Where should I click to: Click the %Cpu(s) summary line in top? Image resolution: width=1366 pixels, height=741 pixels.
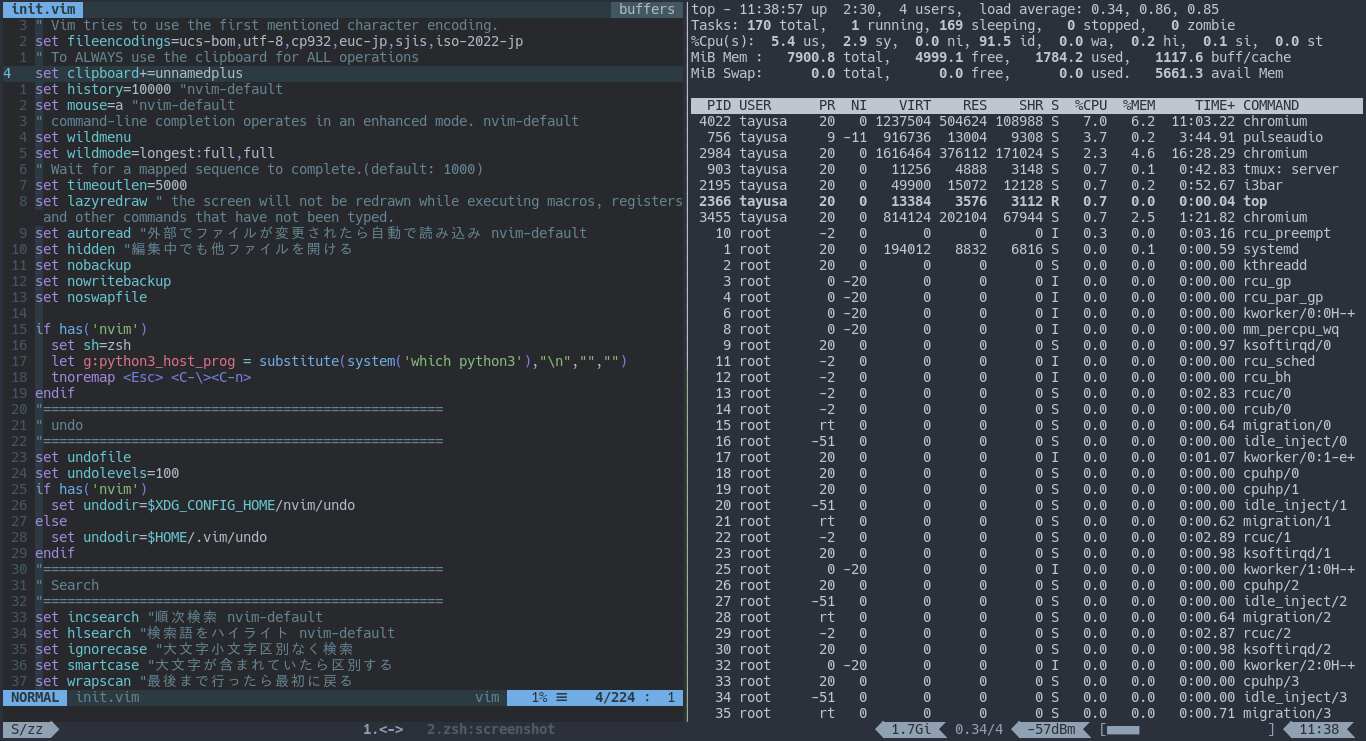click(1007, 41)
